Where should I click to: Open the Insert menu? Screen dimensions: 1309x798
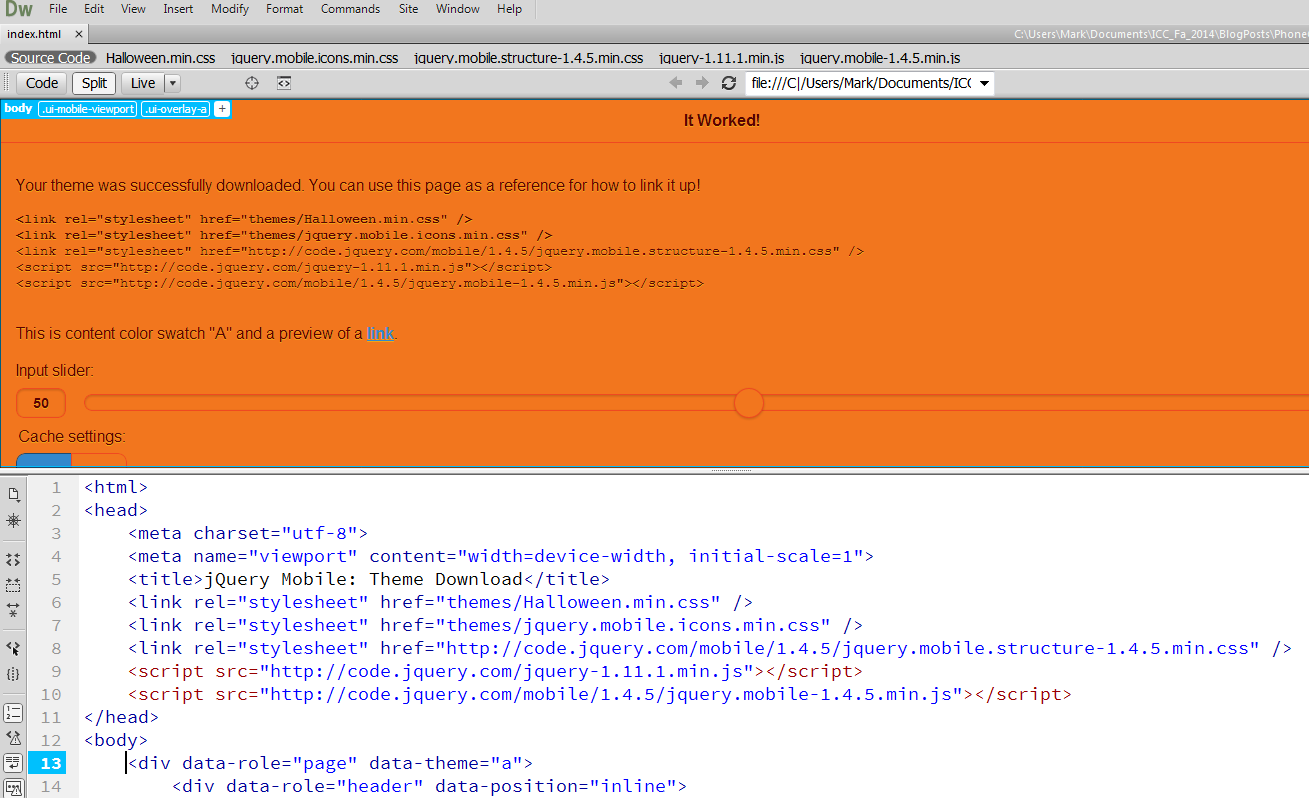[178, 9]
